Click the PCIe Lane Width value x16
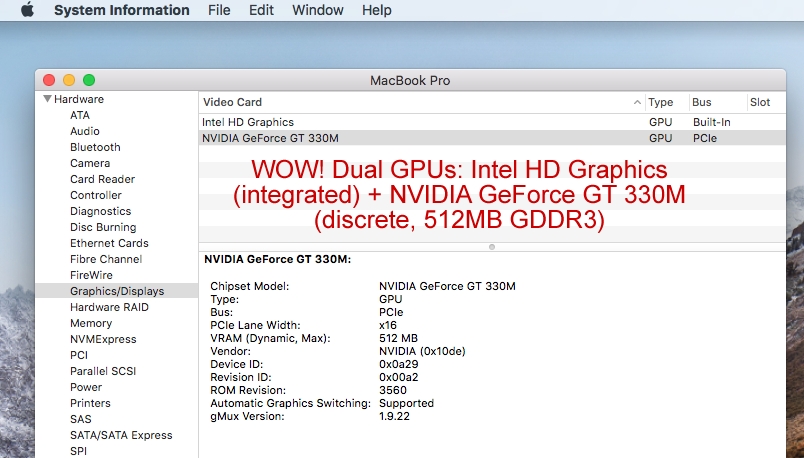Screen dimensions: 804x458 pos(388,325)
